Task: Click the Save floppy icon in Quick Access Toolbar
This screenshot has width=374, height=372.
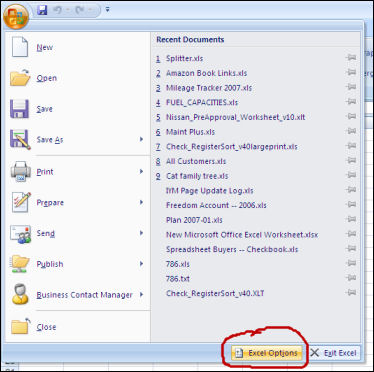Action: click(x=42, y=10)
